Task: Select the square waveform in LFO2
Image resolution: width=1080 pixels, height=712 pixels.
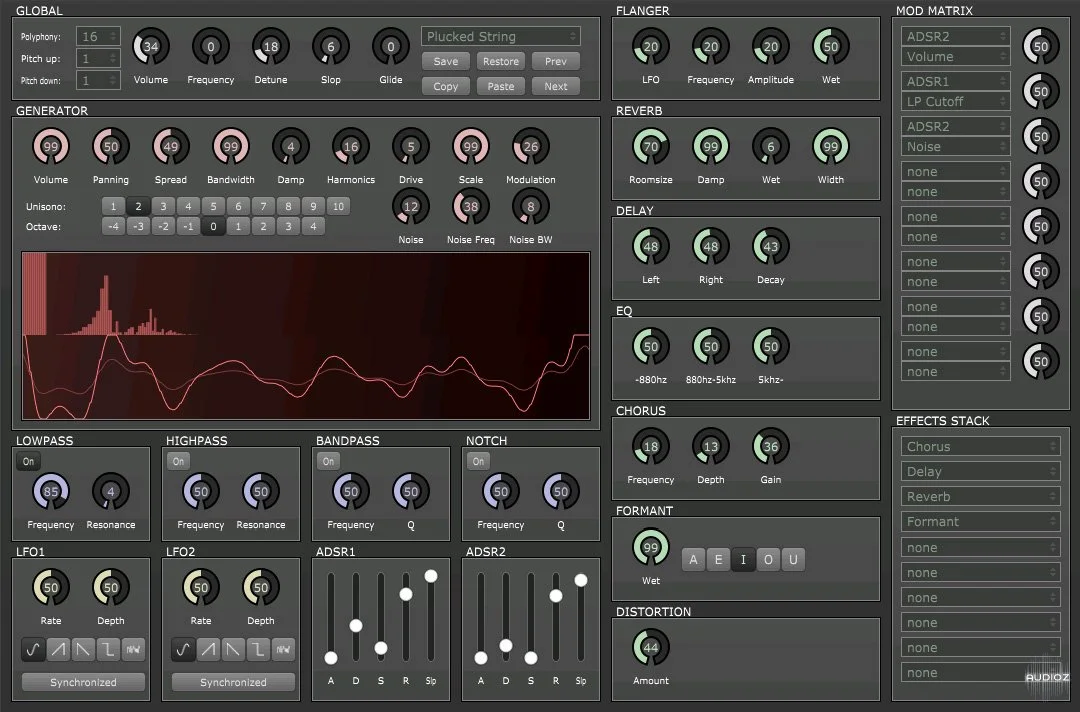Action: [x=258, y=649]
